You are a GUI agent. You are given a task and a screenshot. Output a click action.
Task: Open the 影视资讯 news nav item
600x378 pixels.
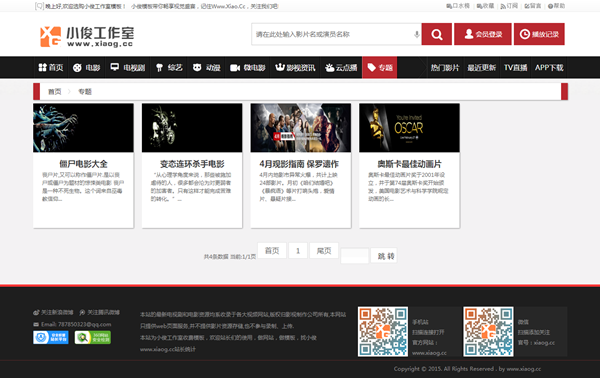(295, 68)
